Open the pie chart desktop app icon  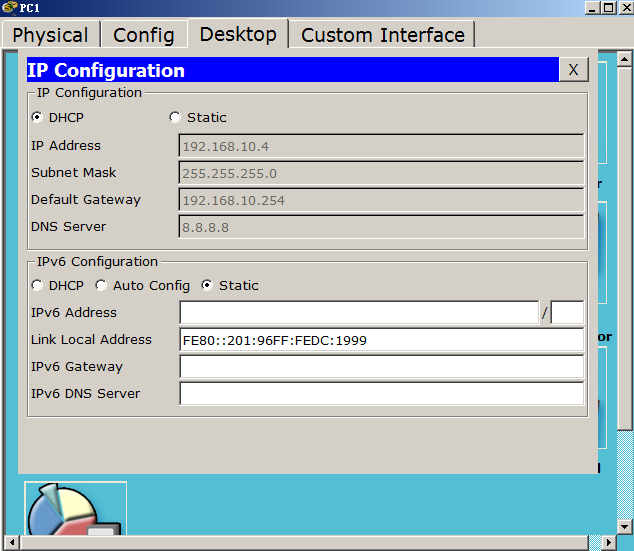(x=76, y=509)
